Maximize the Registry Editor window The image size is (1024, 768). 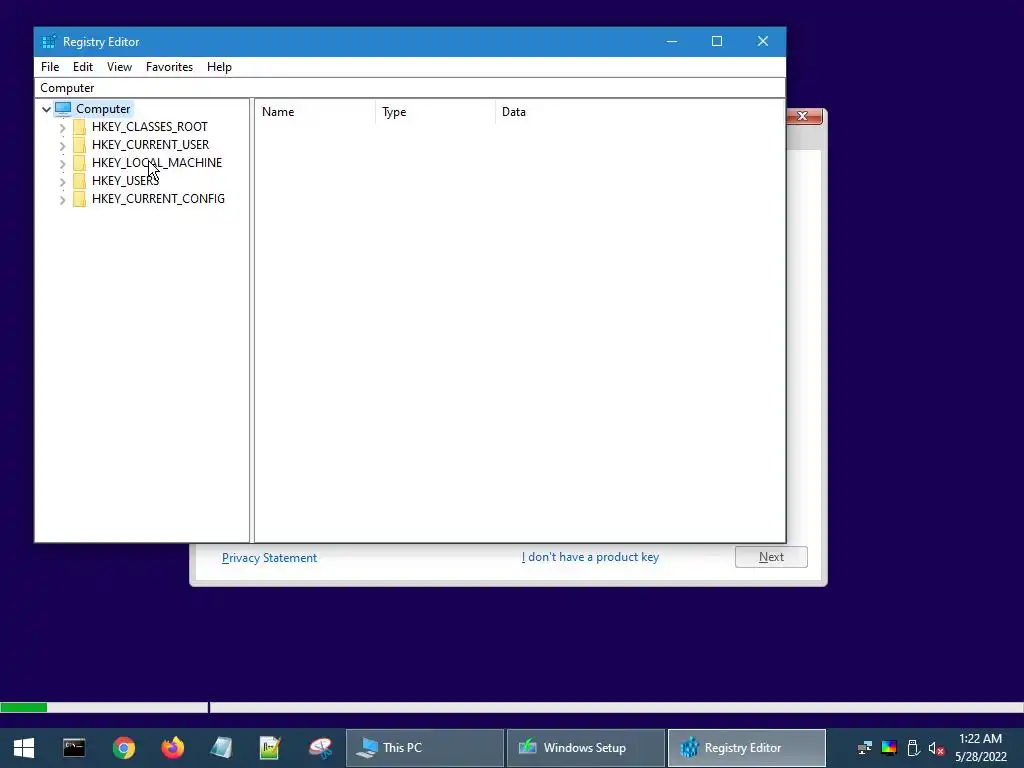[x=717, y=41]
